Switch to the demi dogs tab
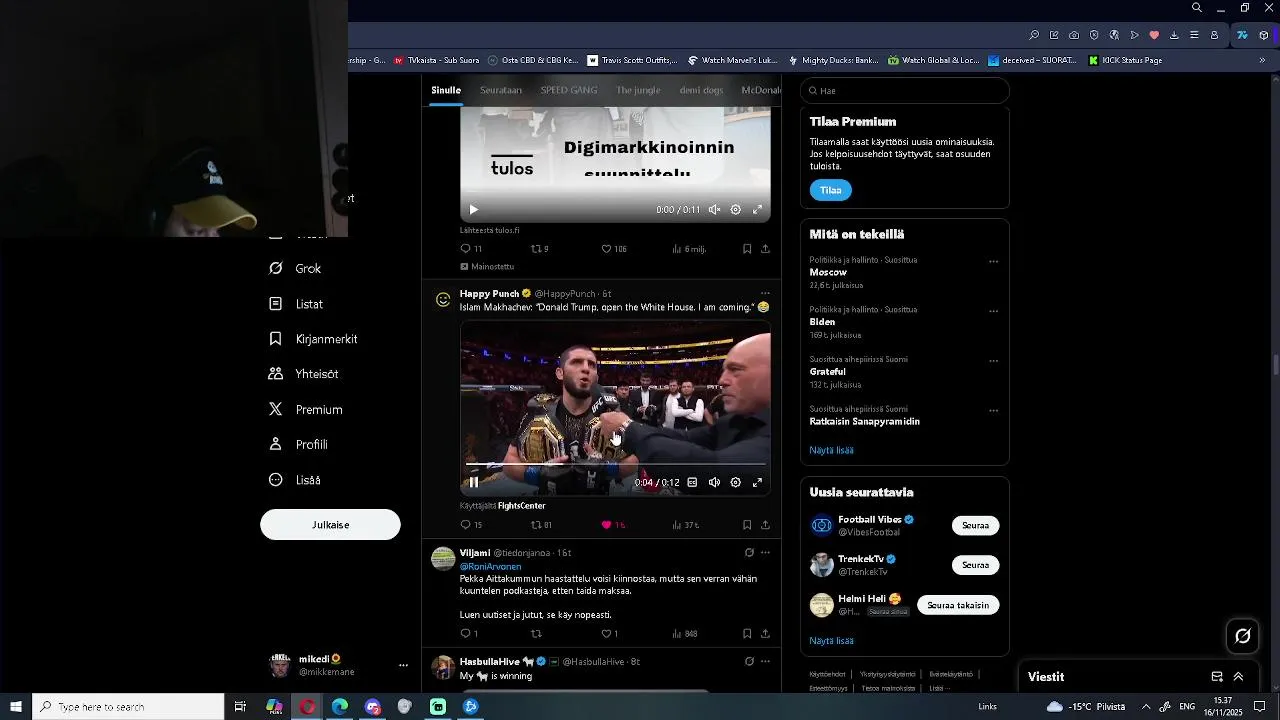This screenshot has height=720, width=1280. click(x=701, y=90)
